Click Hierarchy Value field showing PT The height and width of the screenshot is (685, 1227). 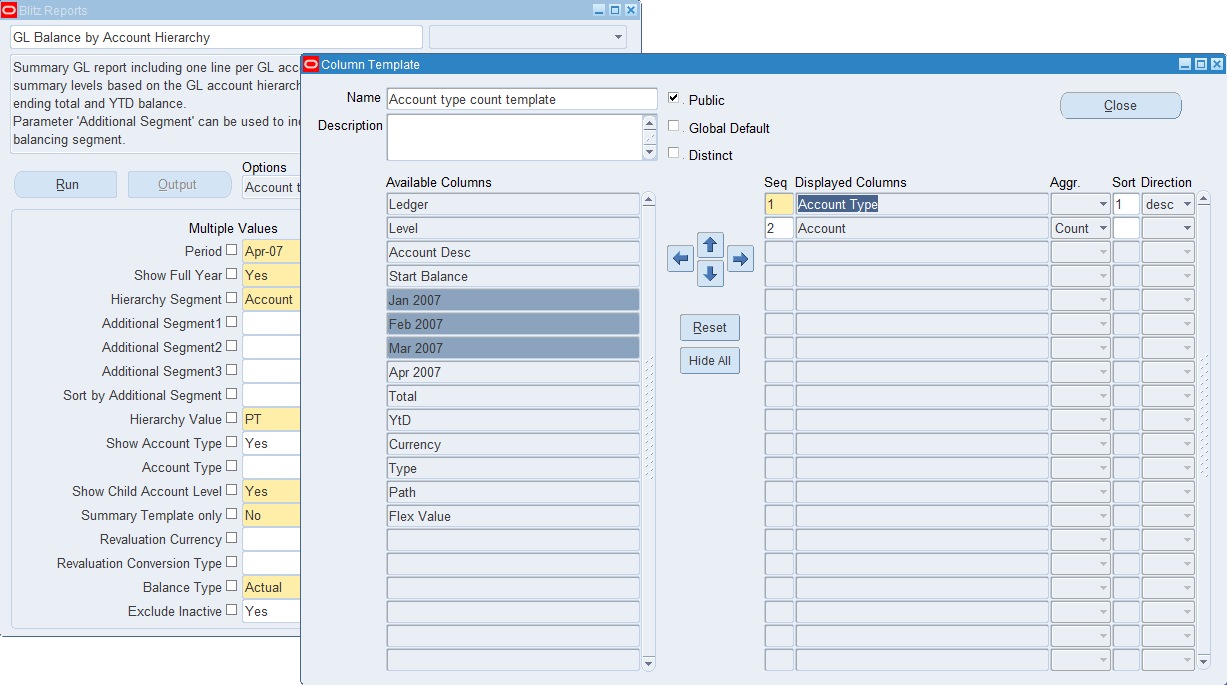point(271,420)
